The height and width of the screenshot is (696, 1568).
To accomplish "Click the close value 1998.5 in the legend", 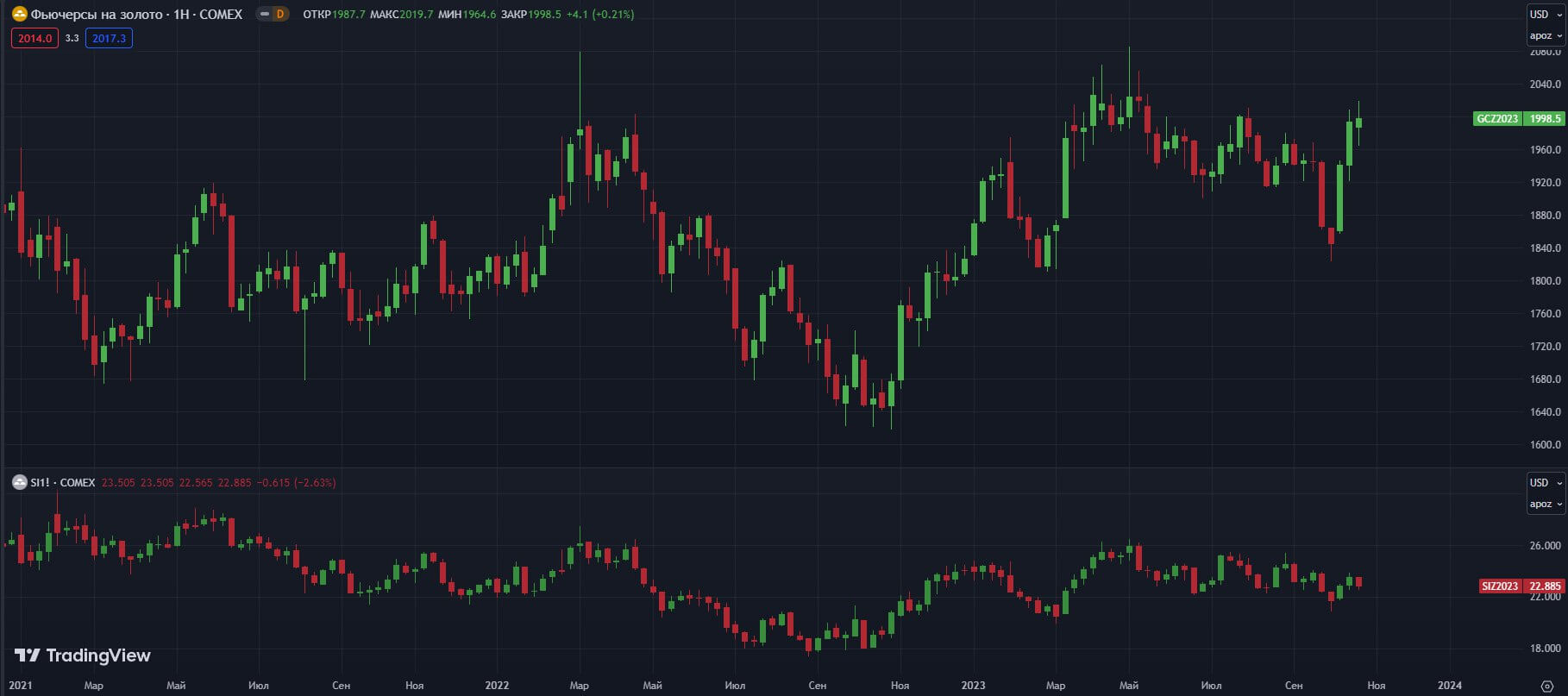I will click(x=544, y=15).
